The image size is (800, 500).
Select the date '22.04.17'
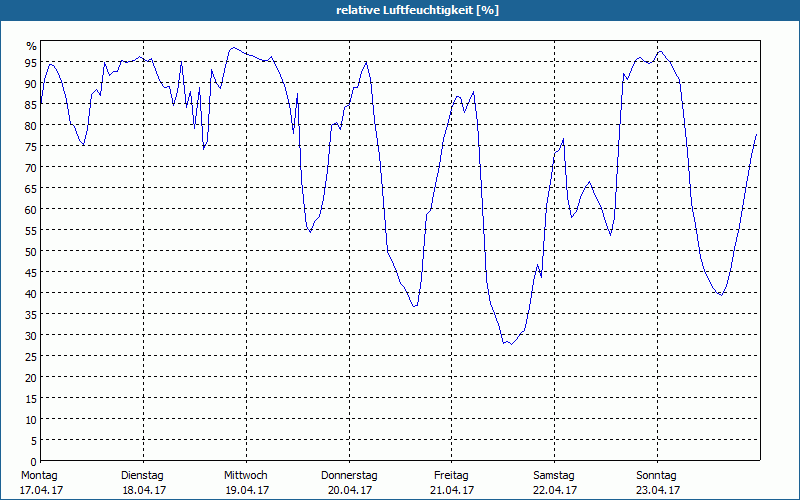click(555, 490)
